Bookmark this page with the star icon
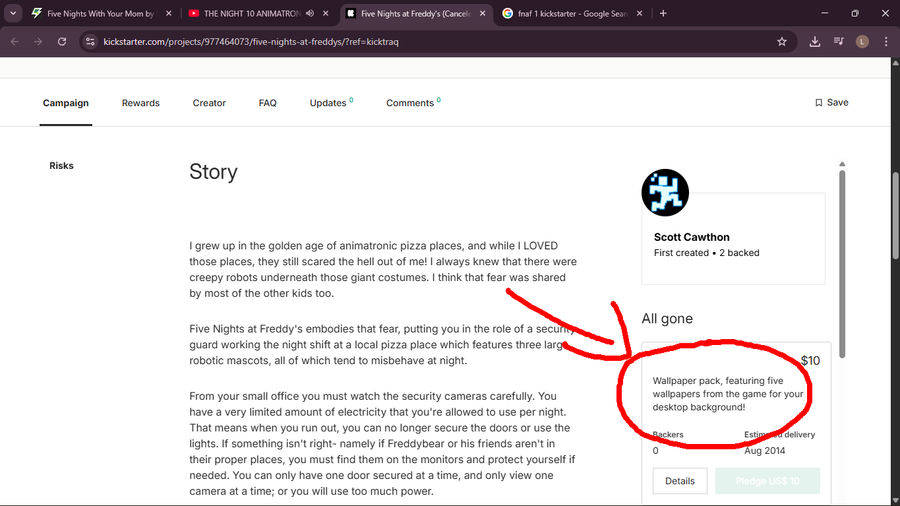Viewport: 900px width, 506px height. click(x=782, y=41)
